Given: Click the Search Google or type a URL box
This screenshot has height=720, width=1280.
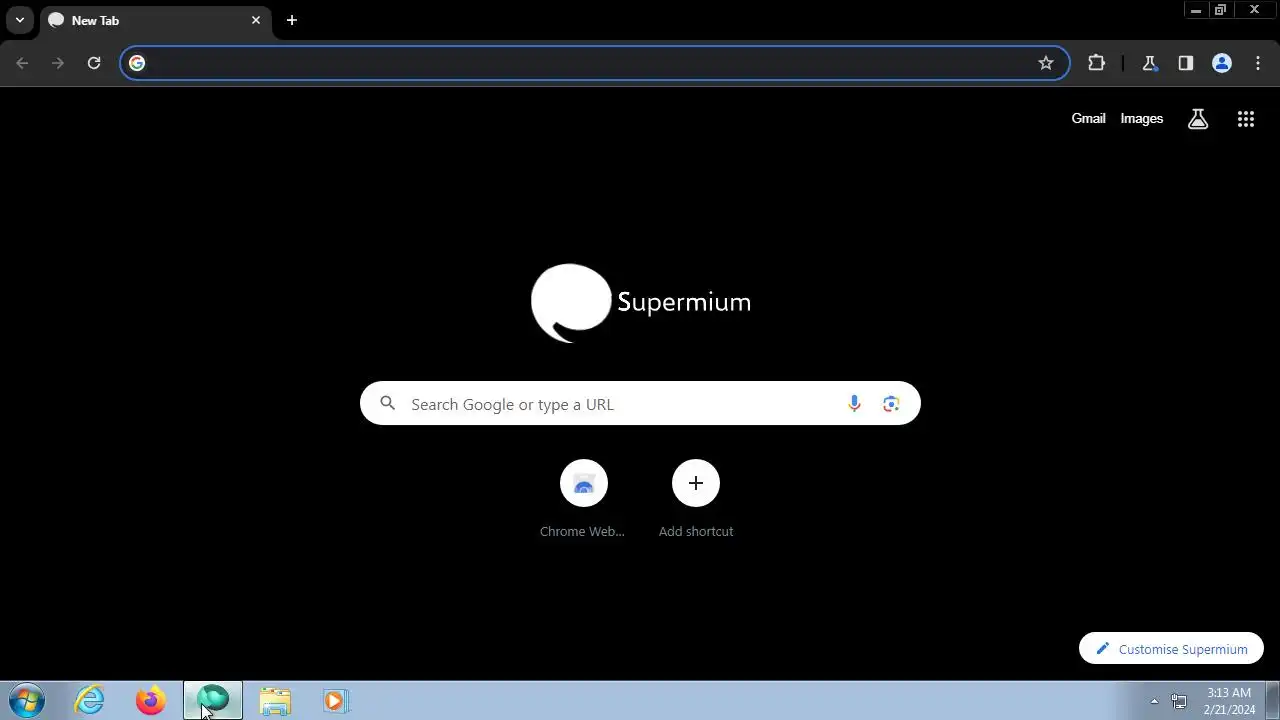Looking at the screenshot, I should 640,403.
